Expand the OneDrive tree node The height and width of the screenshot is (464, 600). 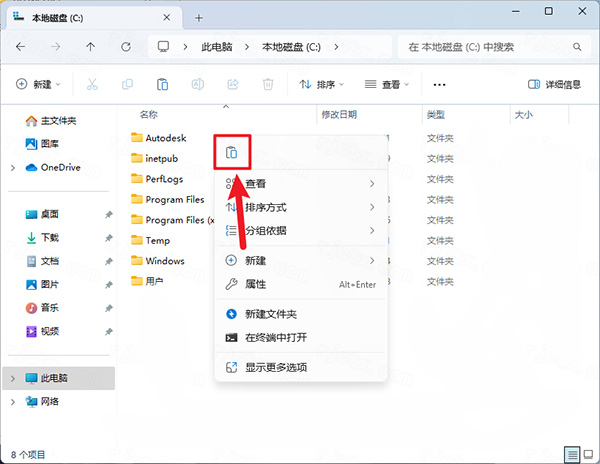pyautogui.click(x=13, y=168)
